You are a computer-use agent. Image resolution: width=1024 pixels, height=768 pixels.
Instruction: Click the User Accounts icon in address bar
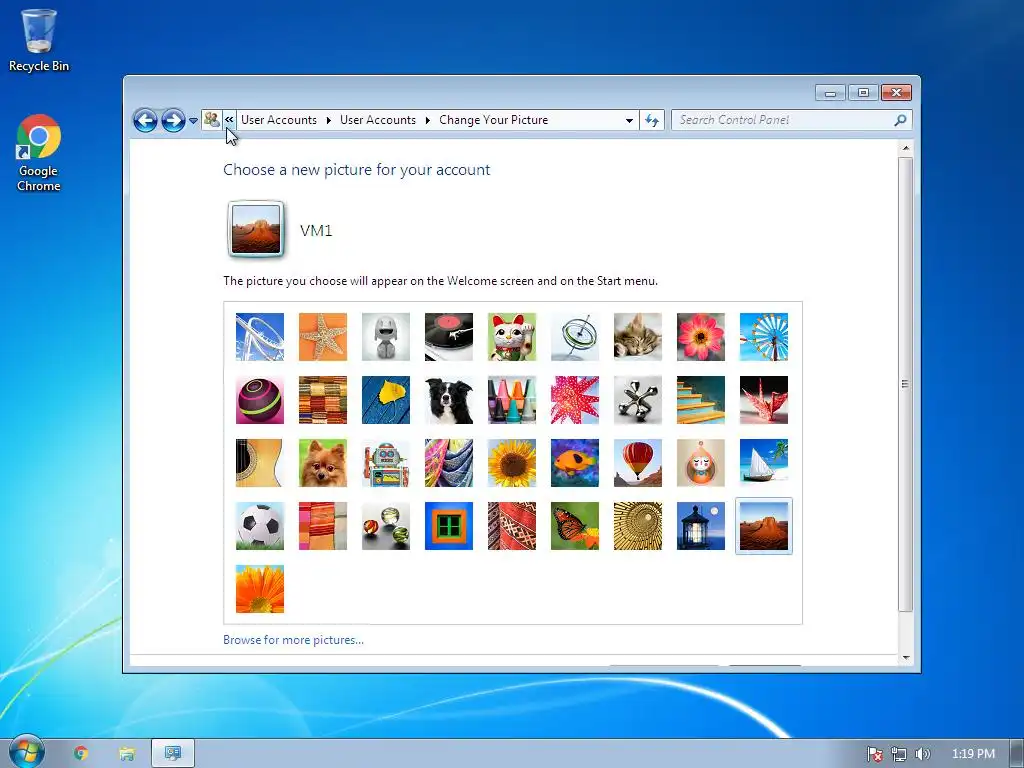[x=212, y=120]
